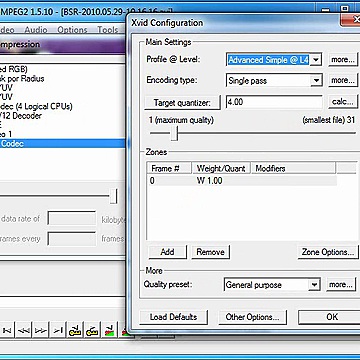The height and width of the screenshot is (360, 360).
Task: Open the Tools menu
Action: pos(107,30)
